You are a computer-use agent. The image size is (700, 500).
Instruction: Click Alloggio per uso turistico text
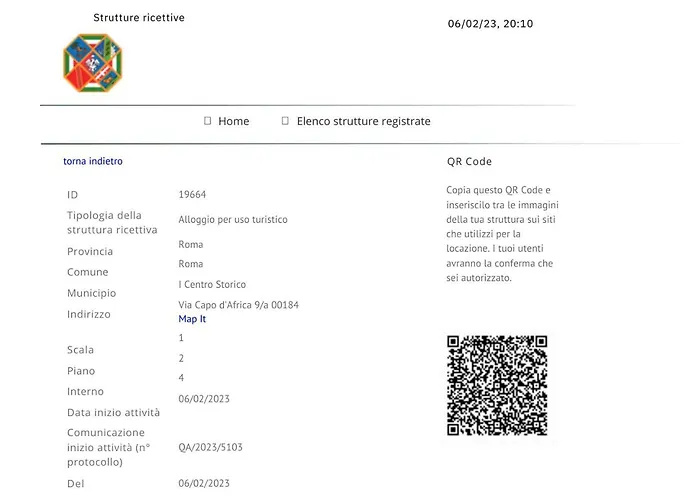coord(233,219)
